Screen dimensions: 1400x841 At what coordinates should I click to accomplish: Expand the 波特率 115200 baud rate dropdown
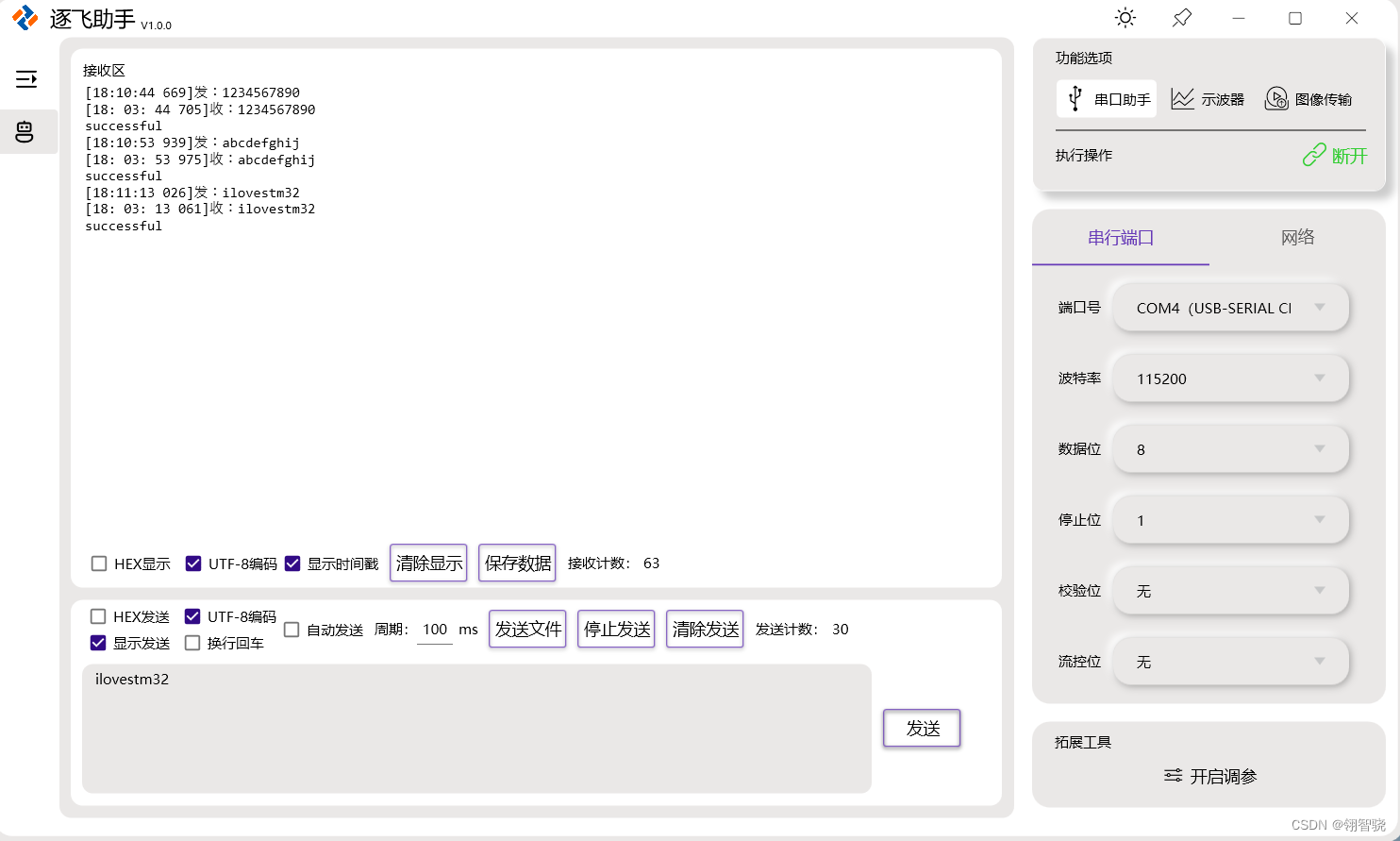coord(1230,378)
